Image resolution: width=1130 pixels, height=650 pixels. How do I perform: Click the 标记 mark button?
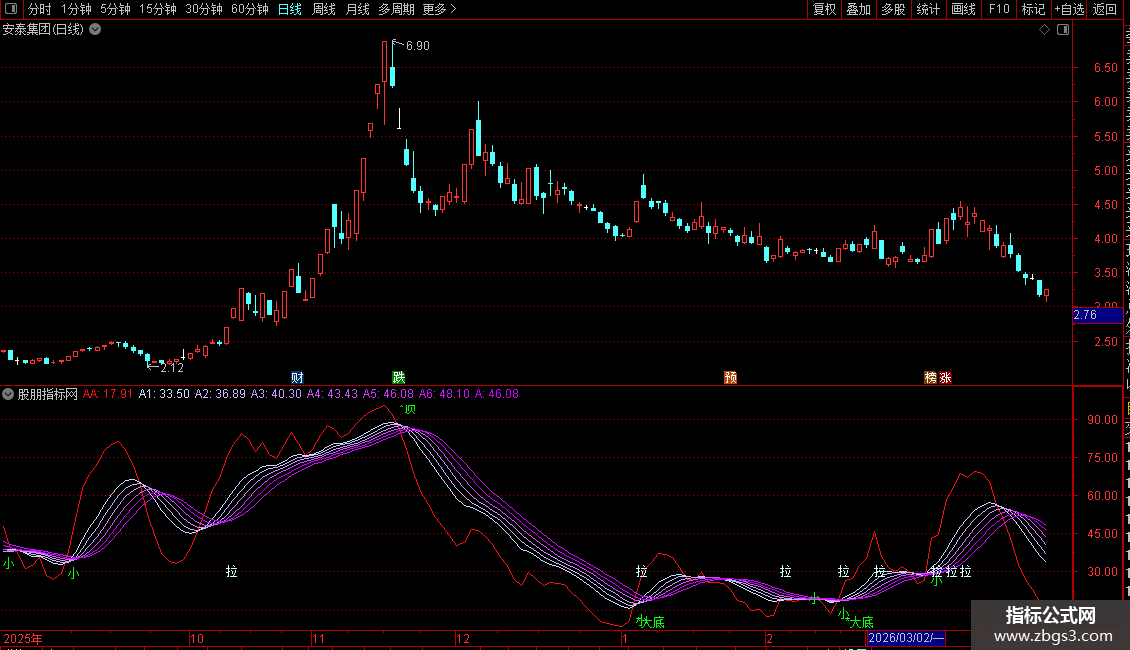[1033, 9]
